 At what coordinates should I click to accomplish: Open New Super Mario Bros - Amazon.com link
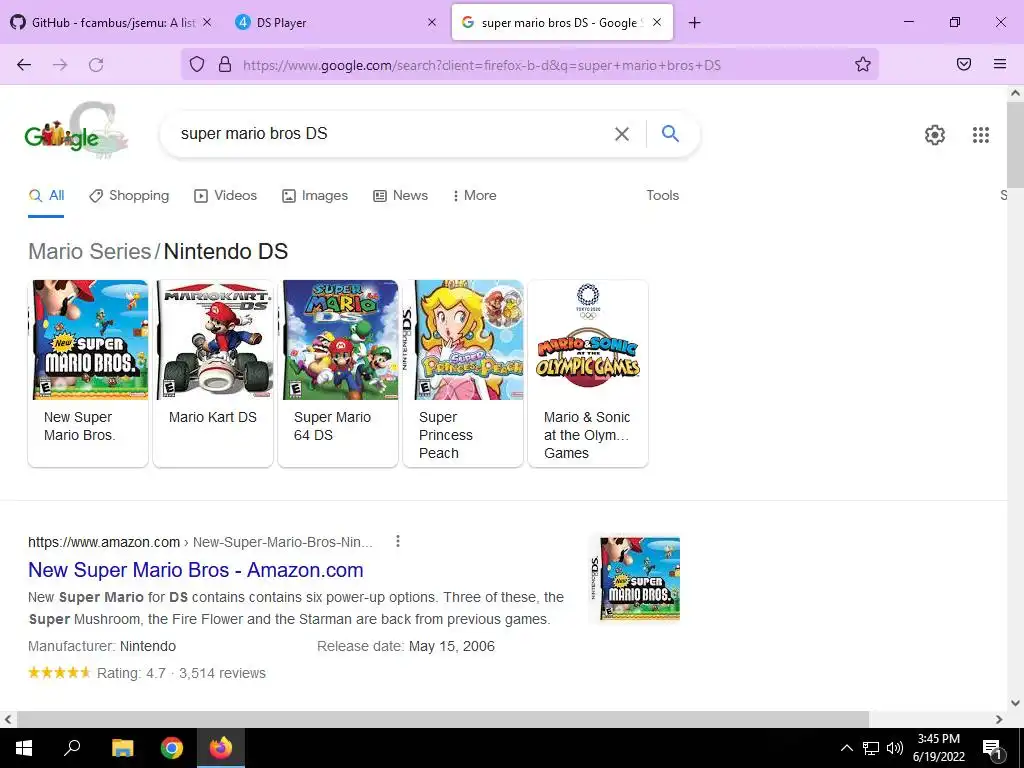coord(196,570)
